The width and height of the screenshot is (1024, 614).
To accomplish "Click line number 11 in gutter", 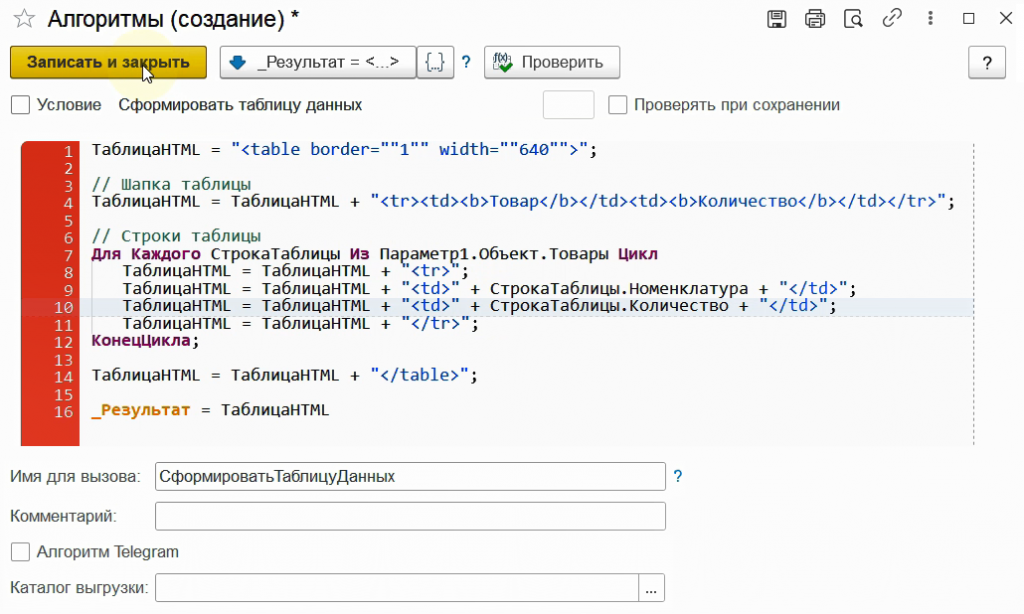I will click(x=63, y=325).
